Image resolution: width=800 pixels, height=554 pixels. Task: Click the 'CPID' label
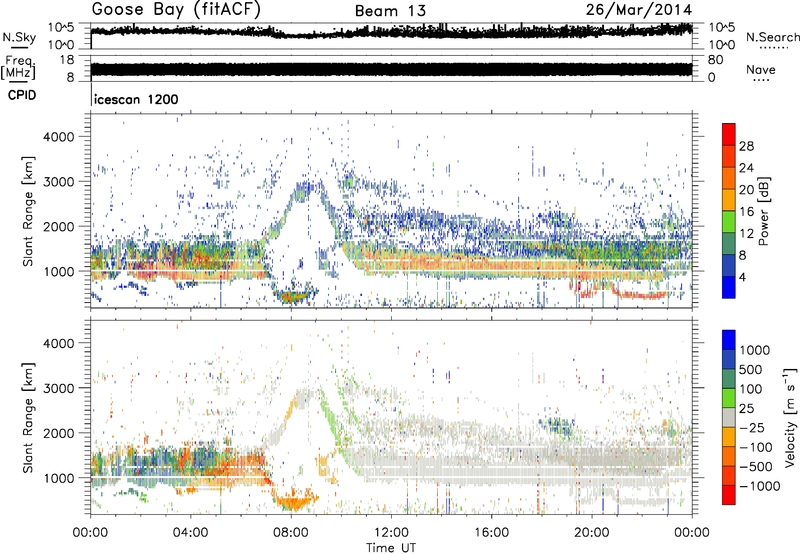(x=22, y=95)
